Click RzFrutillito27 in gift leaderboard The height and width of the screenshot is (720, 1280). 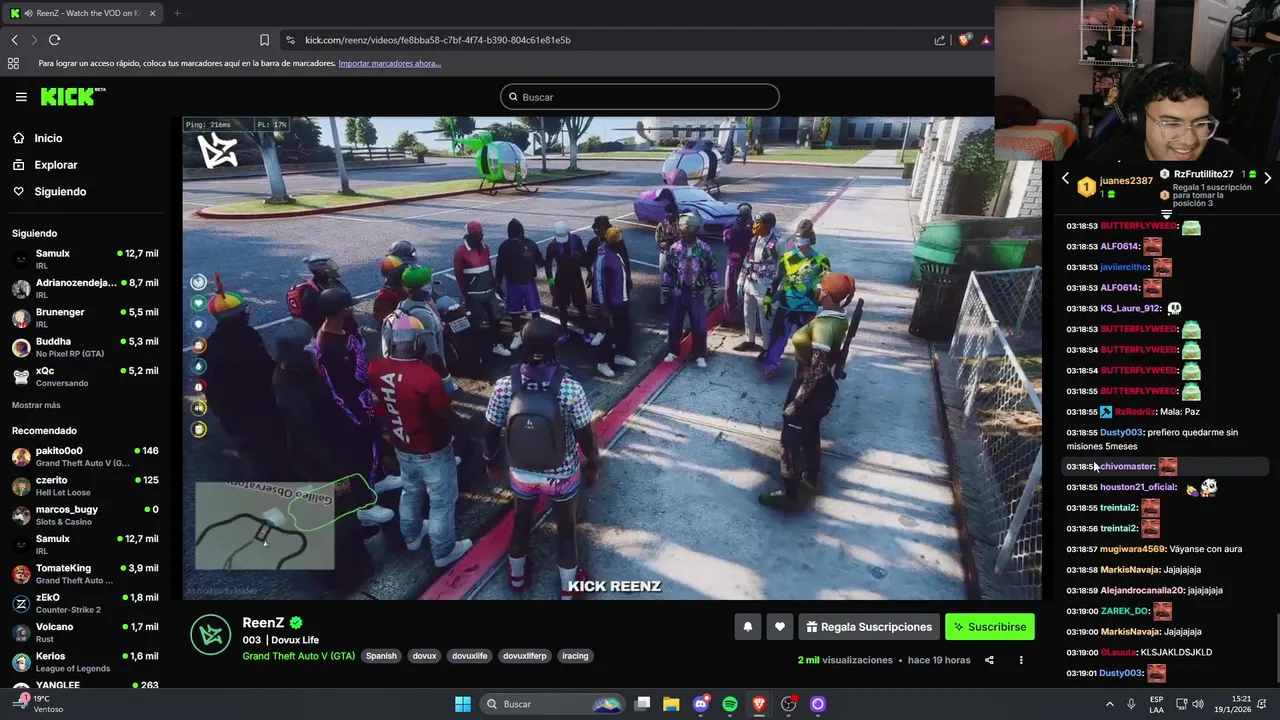[x=1203, y=174]
